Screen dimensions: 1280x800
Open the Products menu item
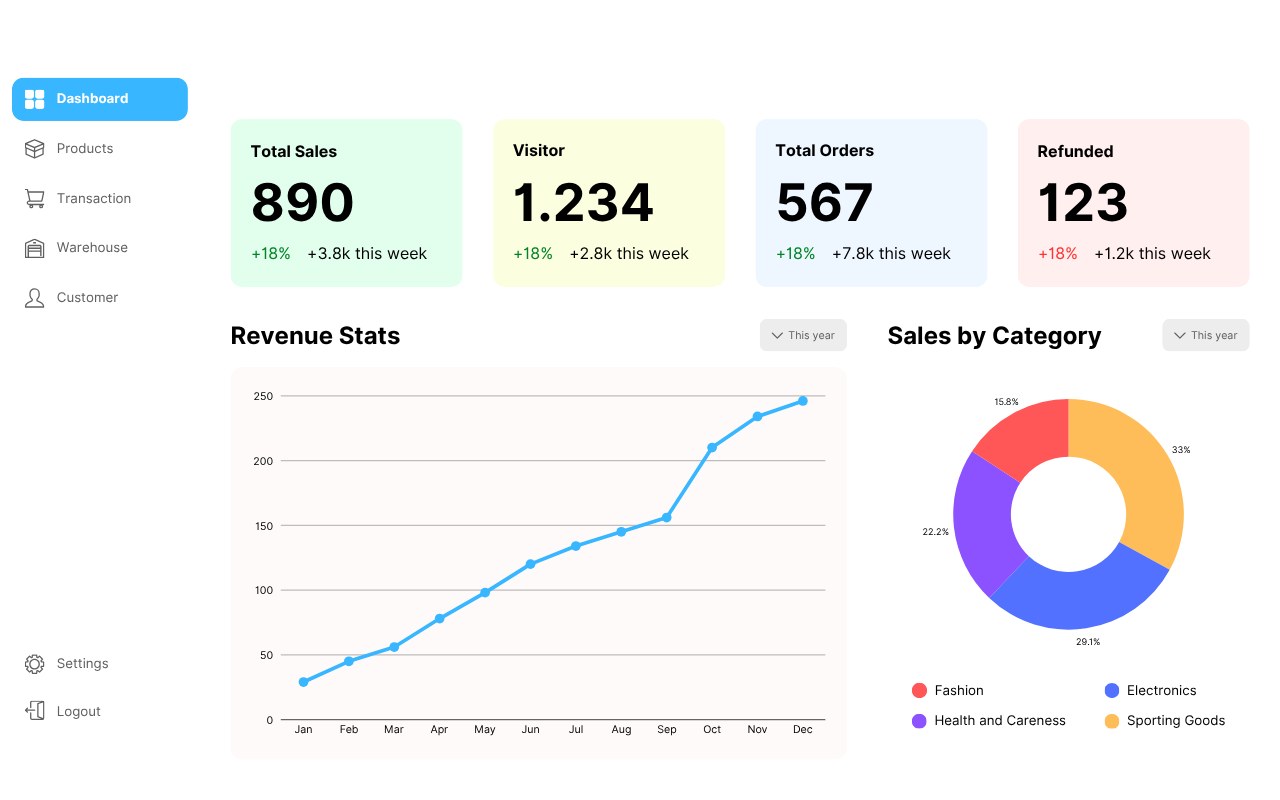(x=85, y=149)
